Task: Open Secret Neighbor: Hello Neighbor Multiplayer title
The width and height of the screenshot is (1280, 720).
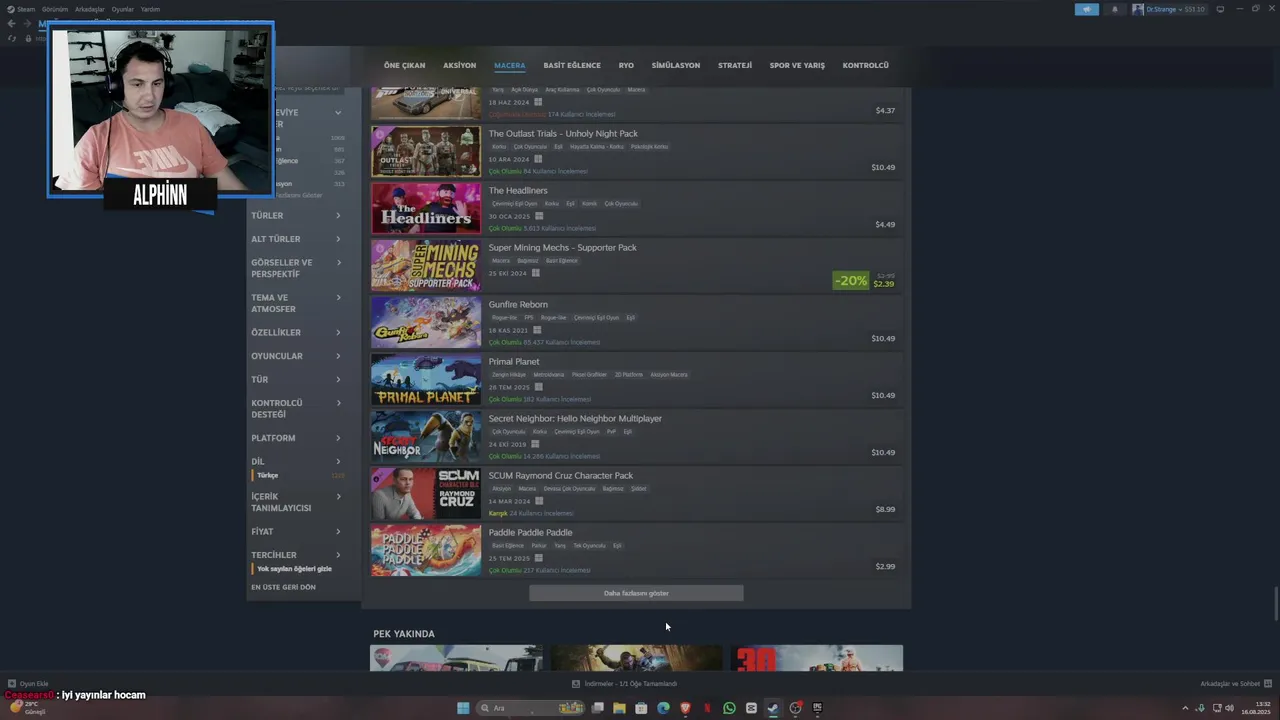Action: click(x=575, y=418)
